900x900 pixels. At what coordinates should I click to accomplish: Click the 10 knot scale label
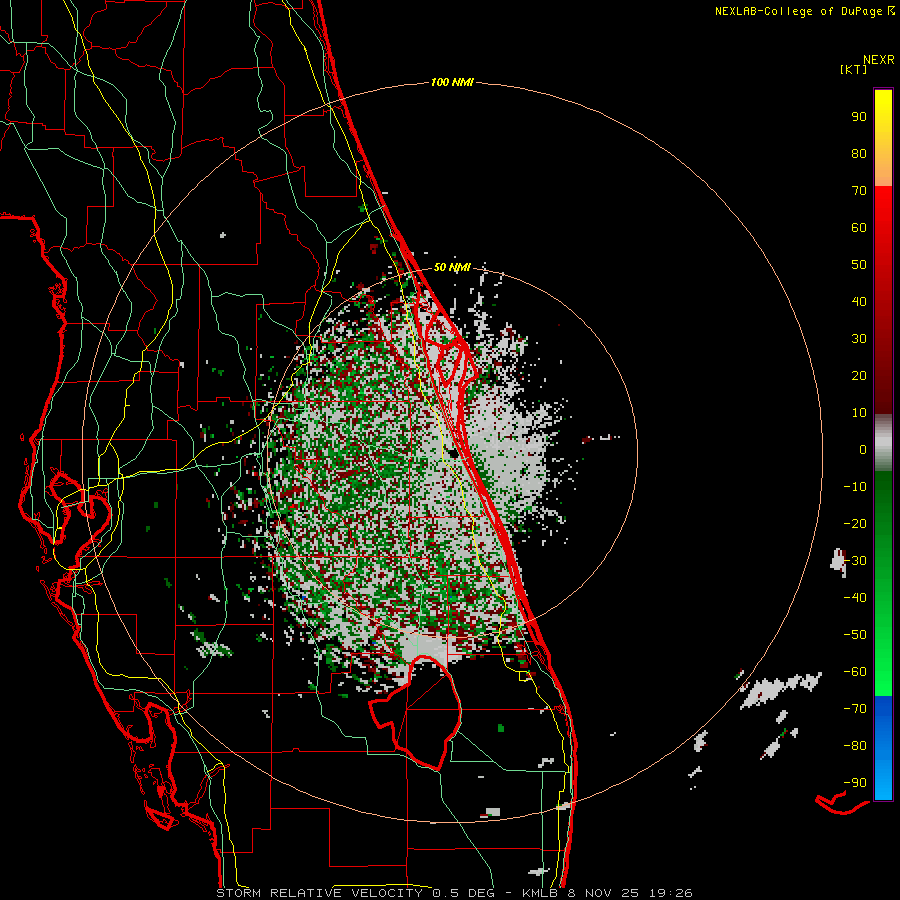tap(859, 413)
